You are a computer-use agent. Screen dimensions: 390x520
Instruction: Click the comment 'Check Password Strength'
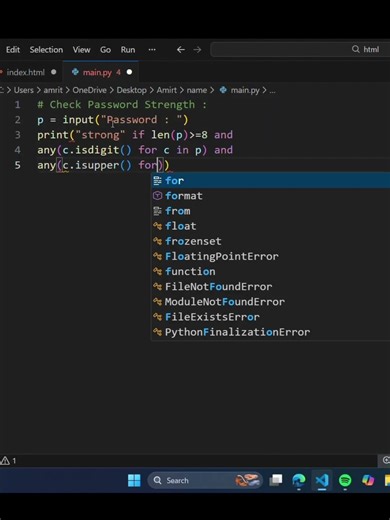[122, 105]
